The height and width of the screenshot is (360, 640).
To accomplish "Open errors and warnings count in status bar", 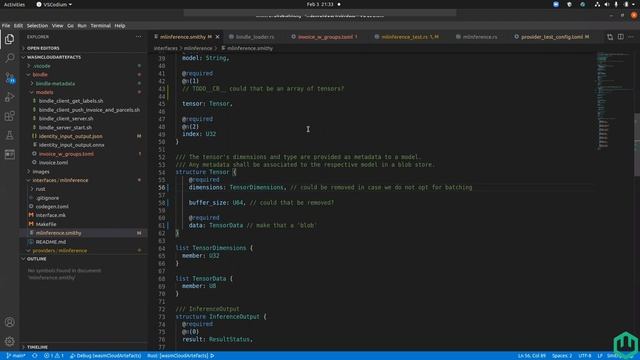I will click(54, 356).
